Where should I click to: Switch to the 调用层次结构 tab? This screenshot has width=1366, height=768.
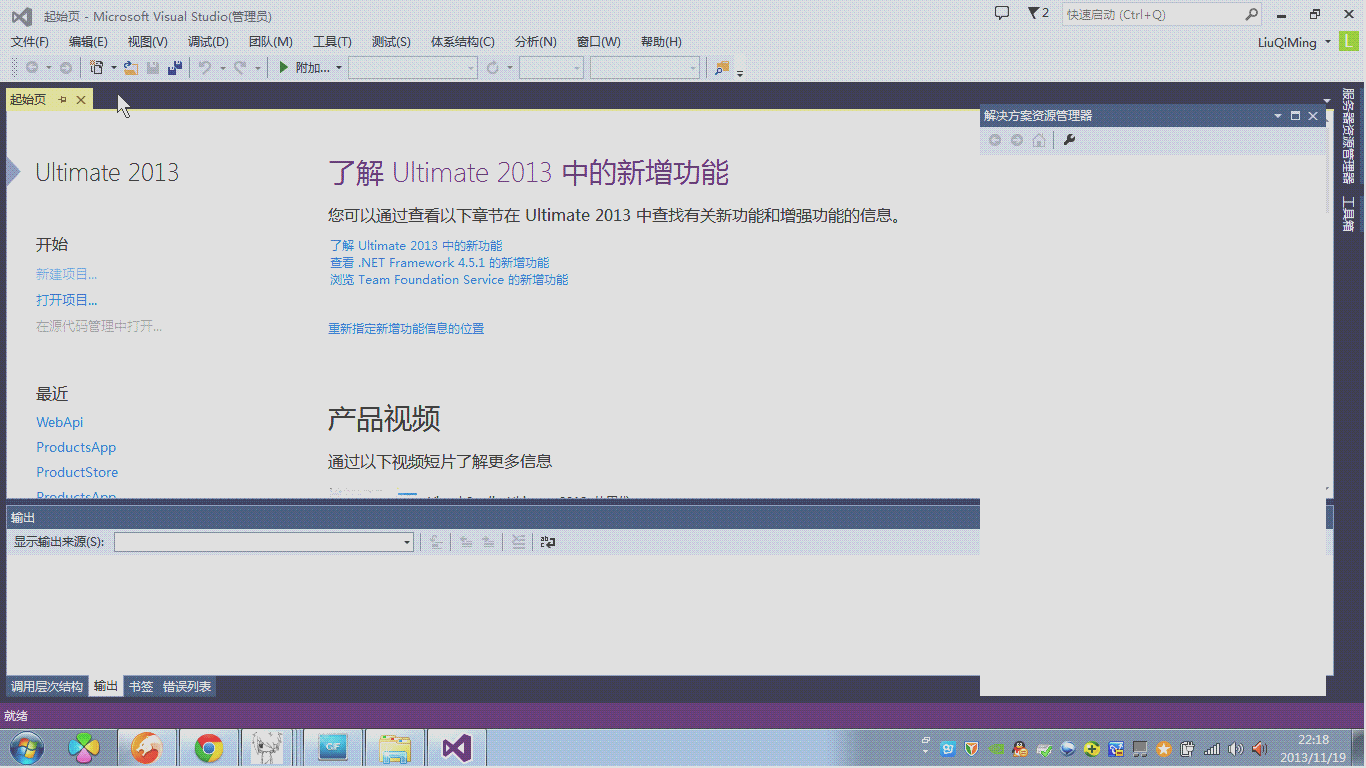47,687
